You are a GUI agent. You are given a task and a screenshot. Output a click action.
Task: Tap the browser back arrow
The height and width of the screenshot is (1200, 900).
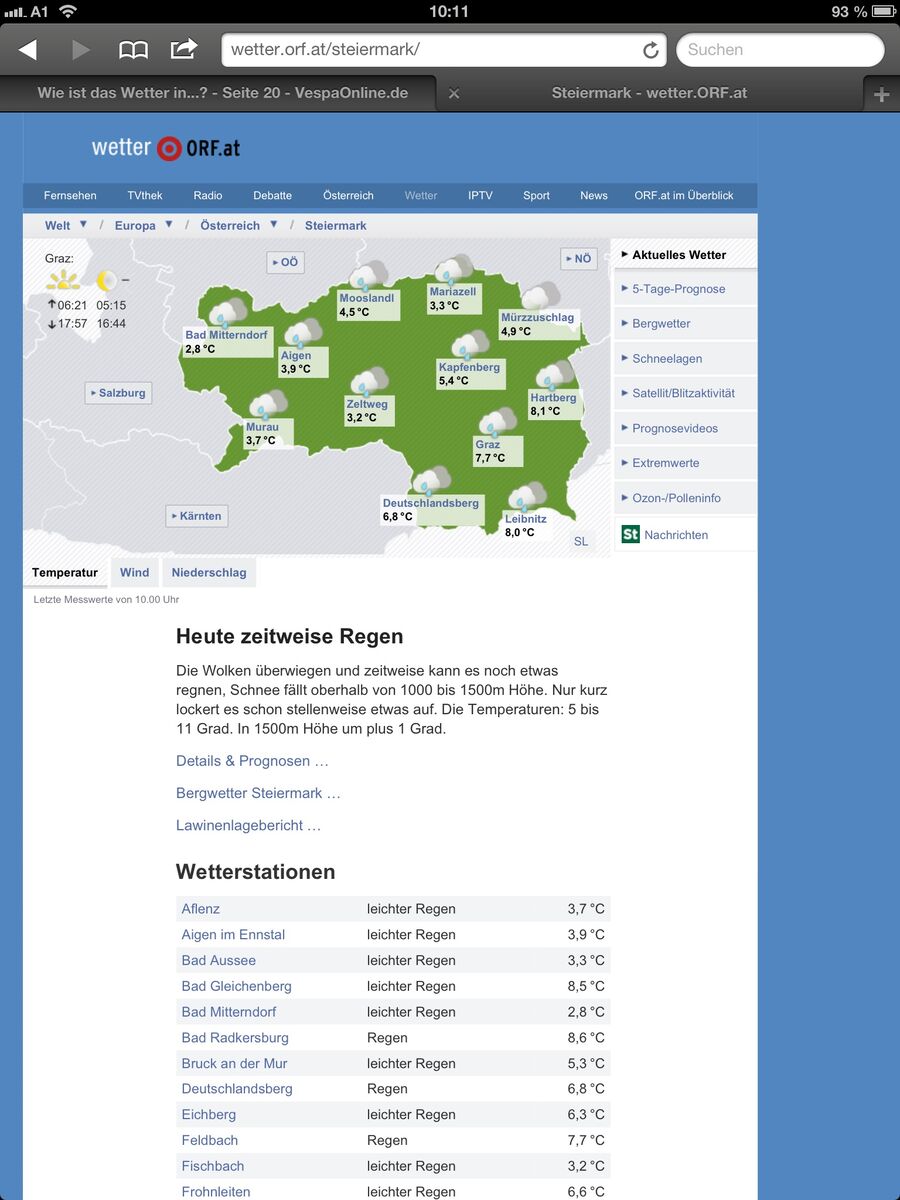tap(28, 50)
